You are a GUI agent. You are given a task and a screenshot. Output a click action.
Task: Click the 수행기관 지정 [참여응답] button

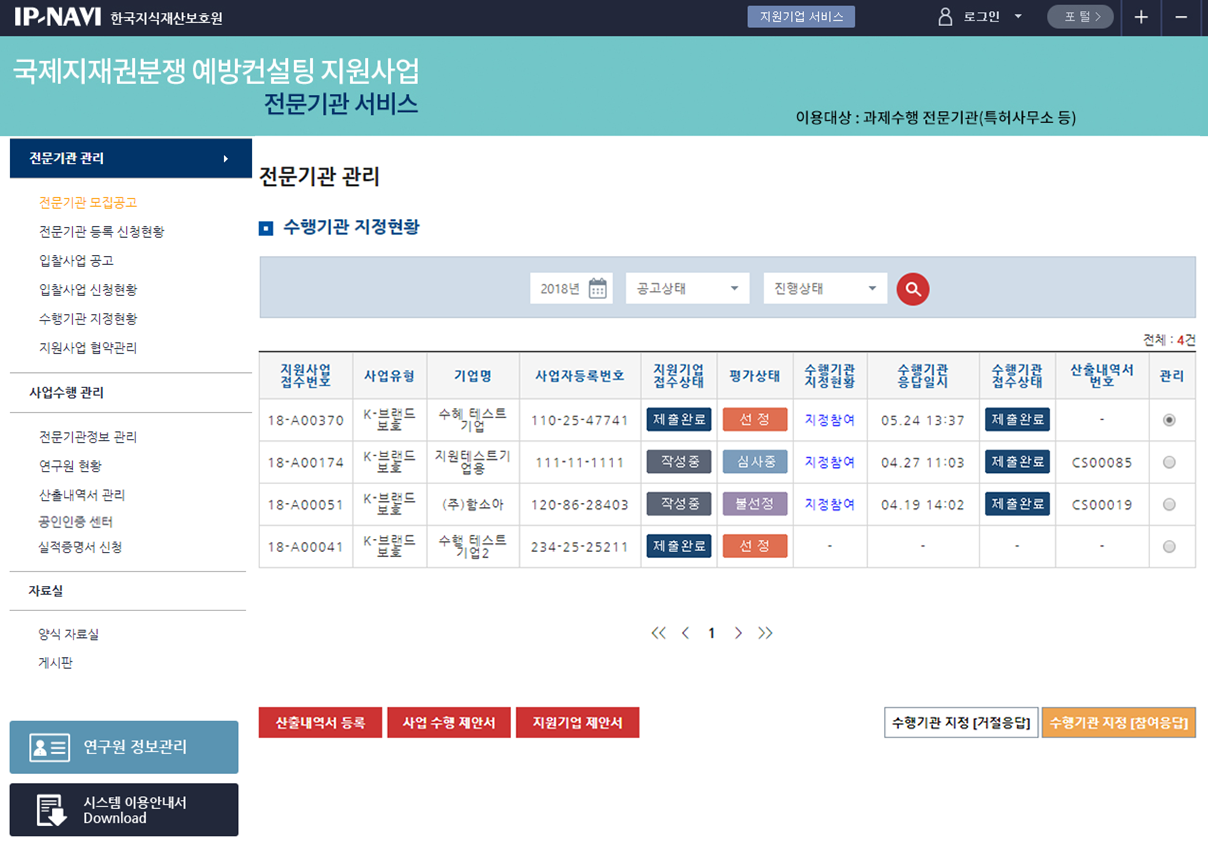point(1118,723)
